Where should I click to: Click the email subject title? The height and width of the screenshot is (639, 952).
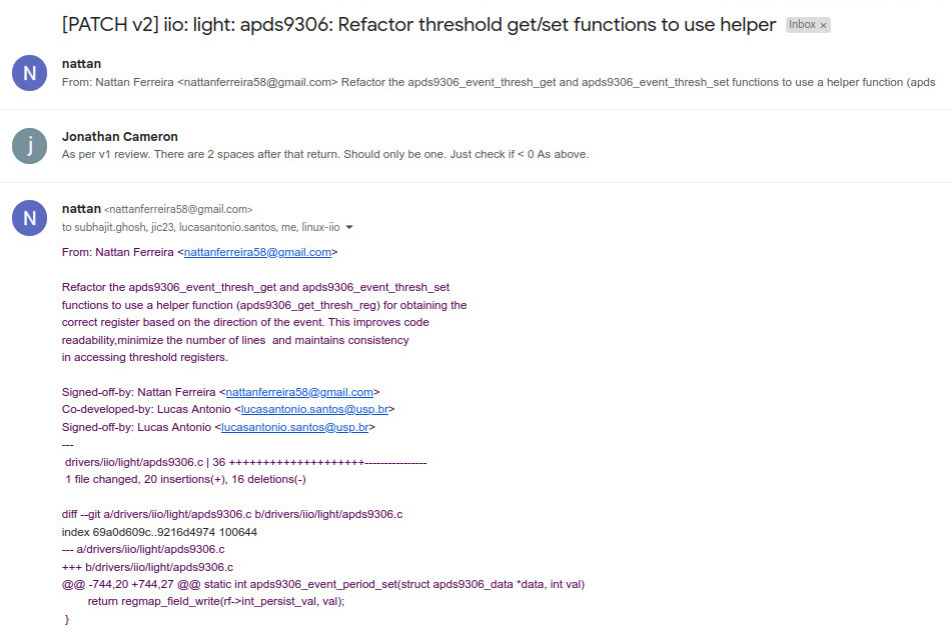(419, 25)
